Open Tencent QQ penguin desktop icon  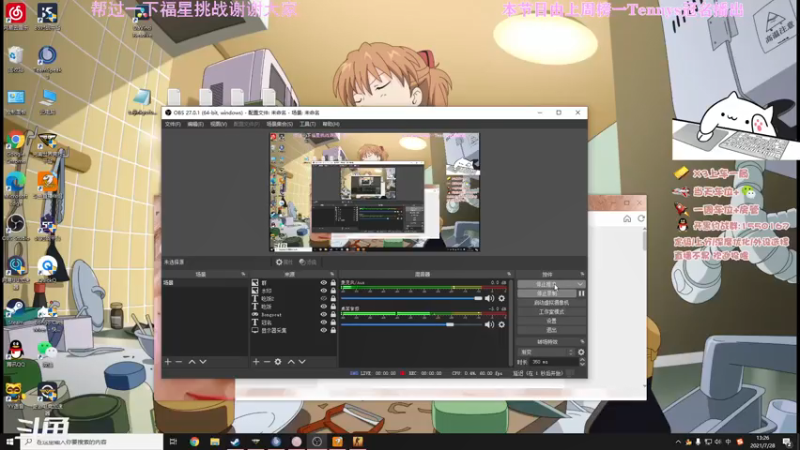(16, 354)
